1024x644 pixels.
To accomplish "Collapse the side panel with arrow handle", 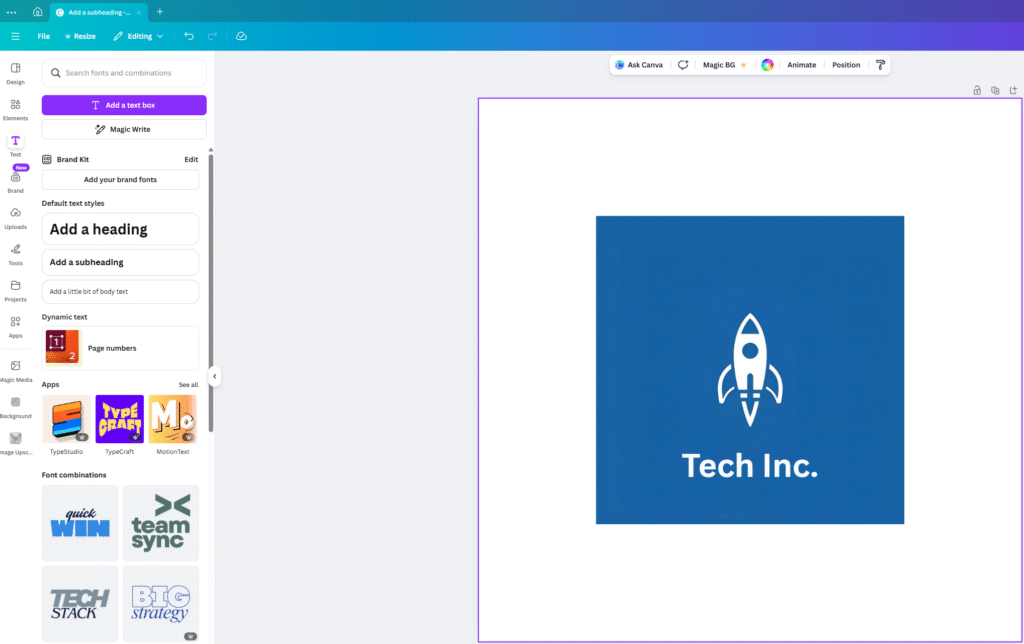I will pyautogui.click(x=214, y=376).
